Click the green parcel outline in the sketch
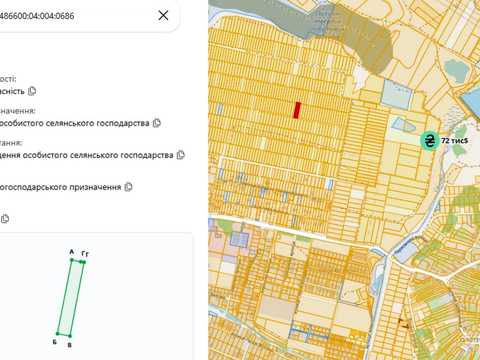Viewport: 480px width, 360px height. (x=70, y=298)
